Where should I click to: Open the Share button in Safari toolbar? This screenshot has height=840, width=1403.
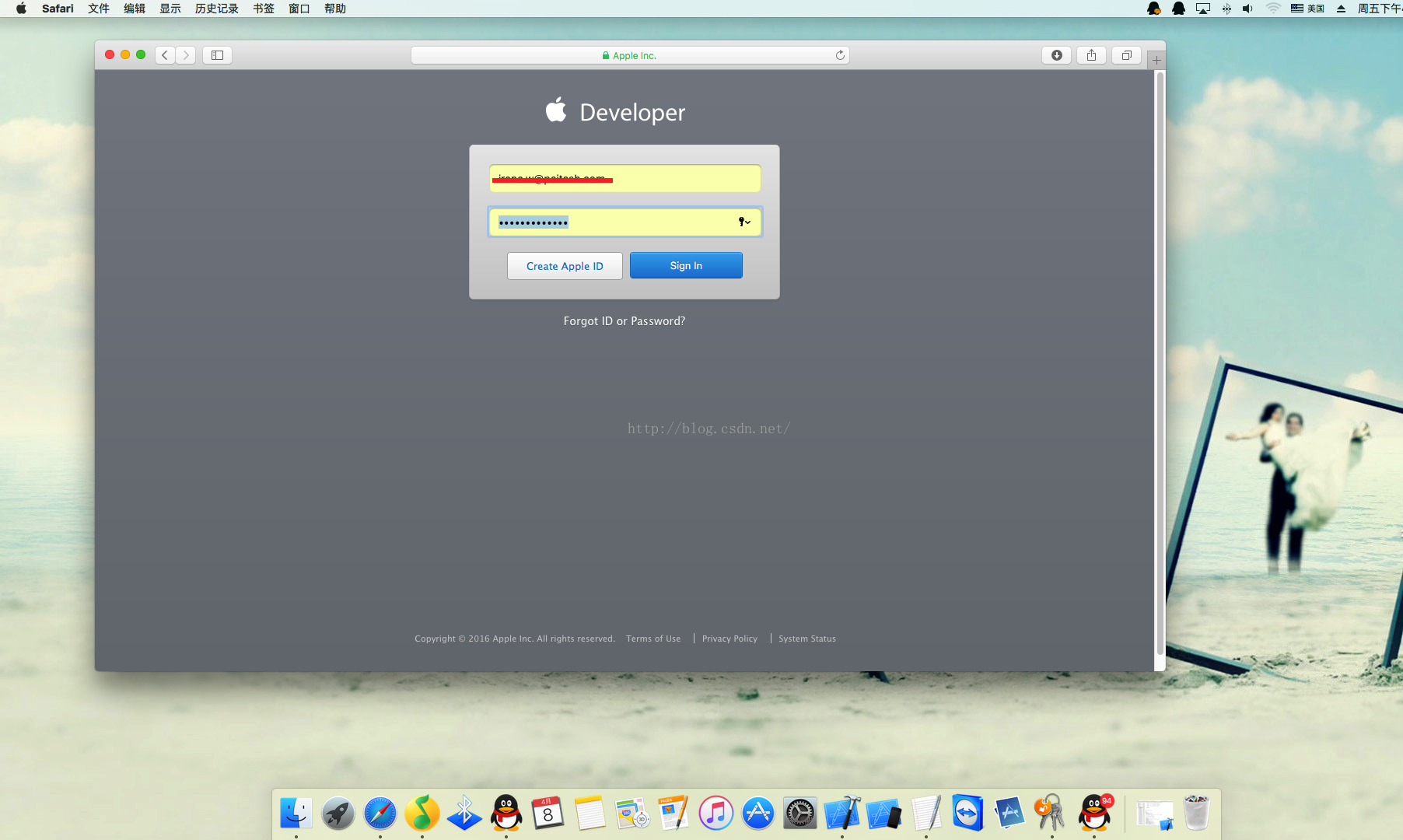(x=1091, y=55)
